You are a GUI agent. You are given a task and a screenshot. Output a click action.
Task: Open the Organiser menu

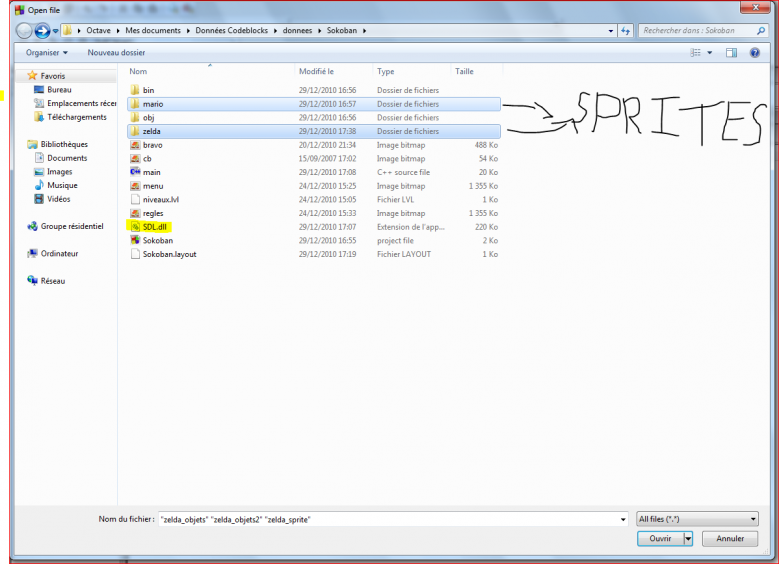tap(47, 53)
